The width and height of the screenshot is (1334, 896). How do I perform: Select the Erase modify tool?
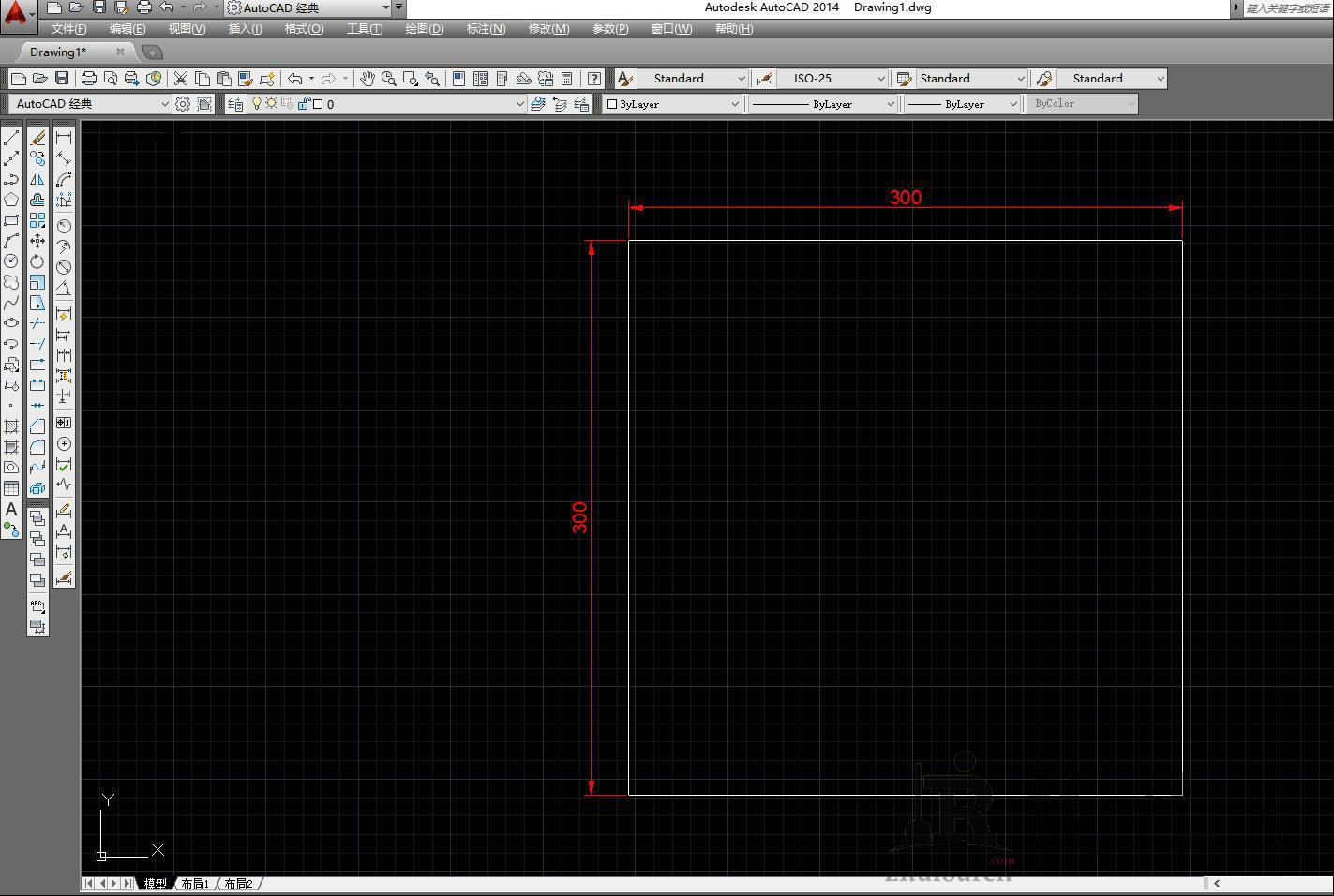coord(37,138)
